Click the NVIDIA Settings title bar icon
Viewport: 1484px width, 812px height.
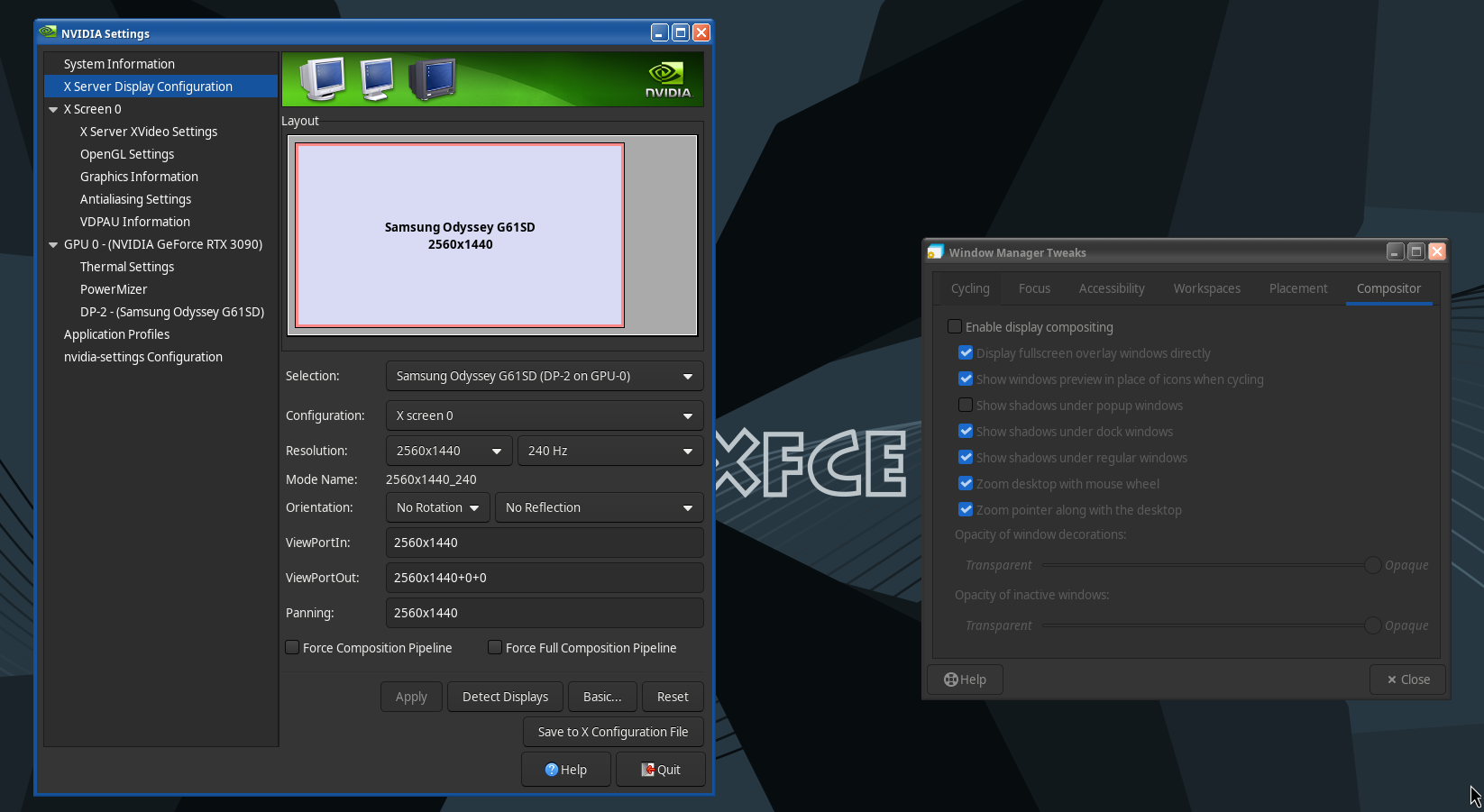pos(48,32)
